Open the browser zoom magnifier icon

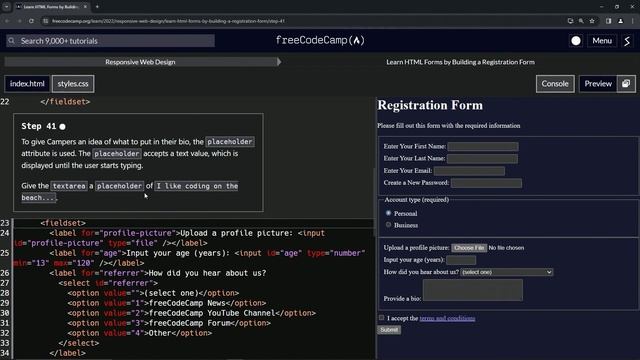tap(581, 21)
